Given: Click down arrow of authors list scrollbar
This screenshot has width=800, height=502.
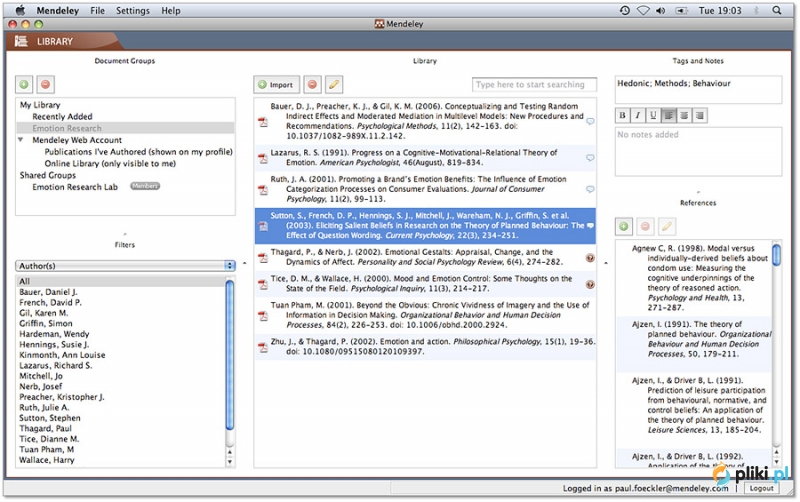Looking at the screenshot, I should [230, 462].
